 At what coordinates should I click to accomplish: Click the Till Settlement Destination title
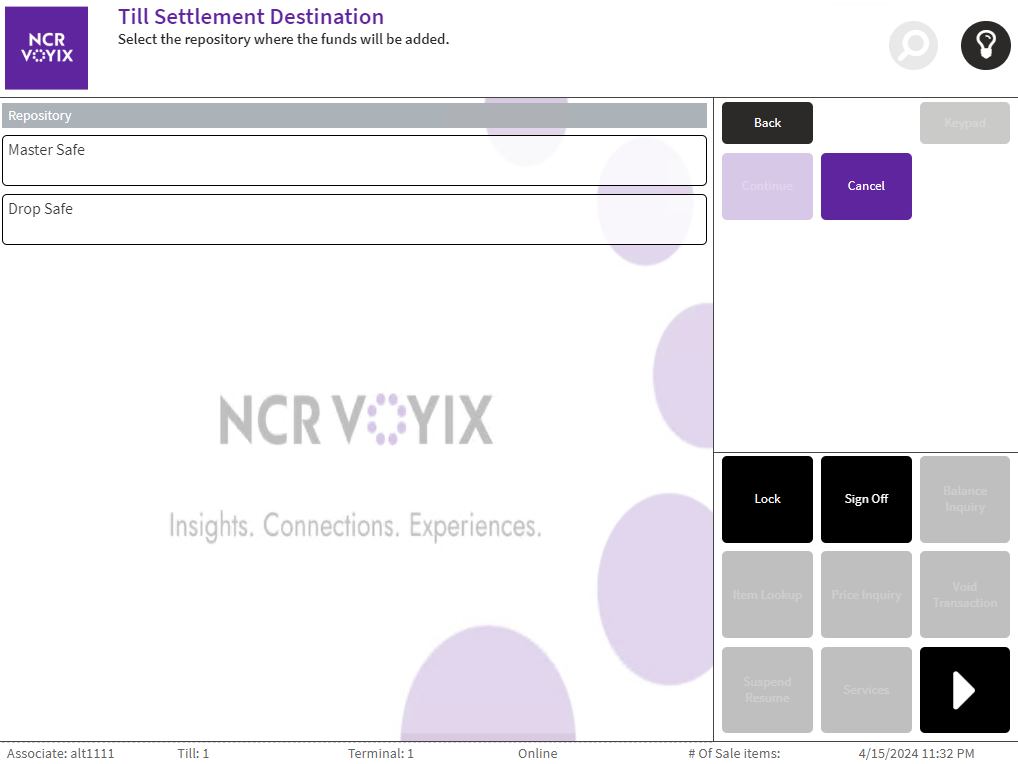[x=251, y=16]
